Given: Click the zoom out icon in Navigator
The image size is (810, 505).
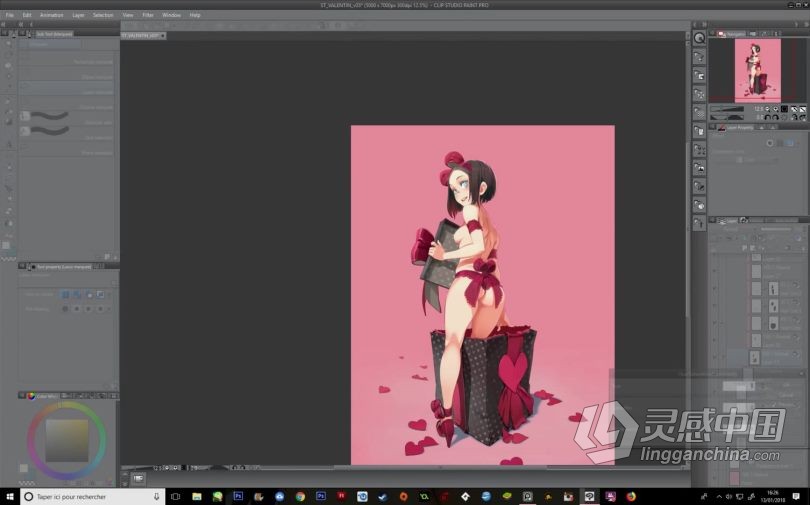Looking at the screenshot, I should point(768,109).
